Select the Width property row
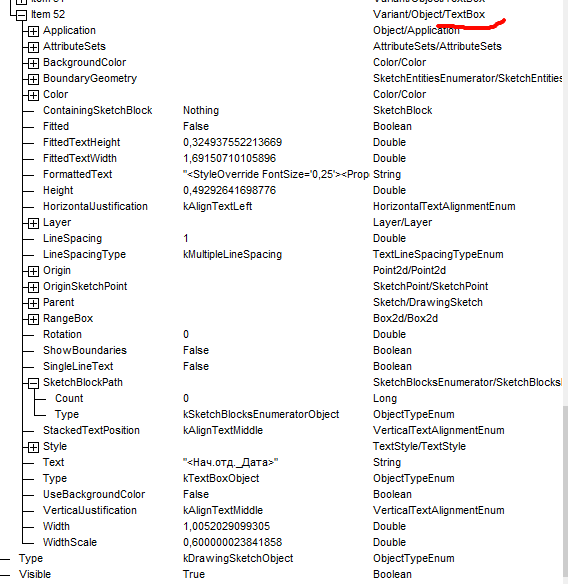The width and height of the screenshot is (568, 584). [56, 527]
